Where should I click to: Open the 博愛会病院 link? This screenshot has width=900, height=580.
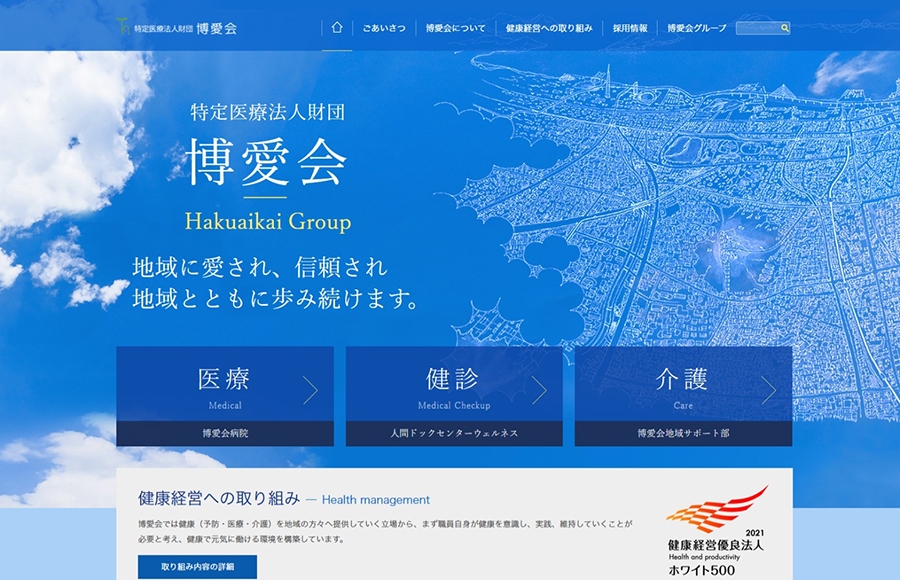click(x=225, y=433)
